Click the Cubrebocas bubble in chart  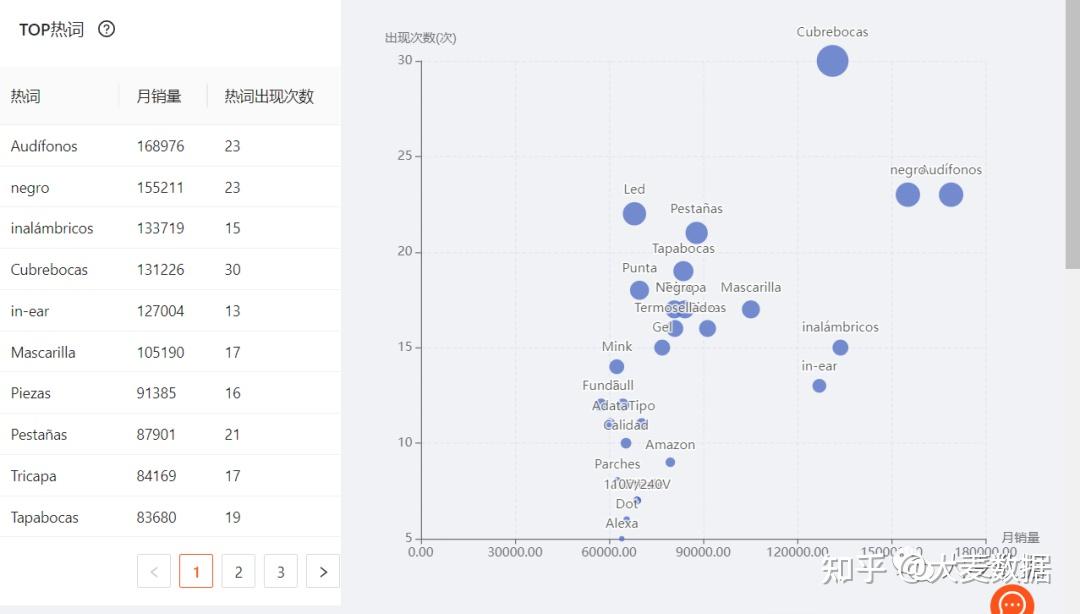pyautogui.click(x=832, y=61)
